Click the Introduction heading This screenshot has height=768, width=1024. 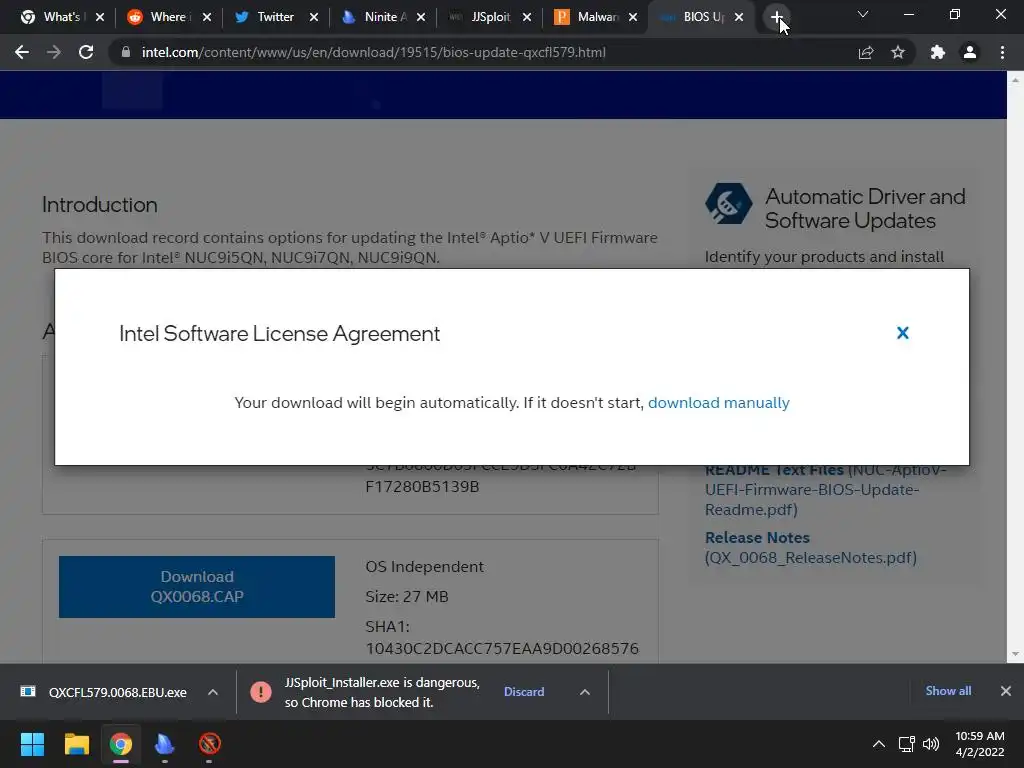tap(99, 204)
